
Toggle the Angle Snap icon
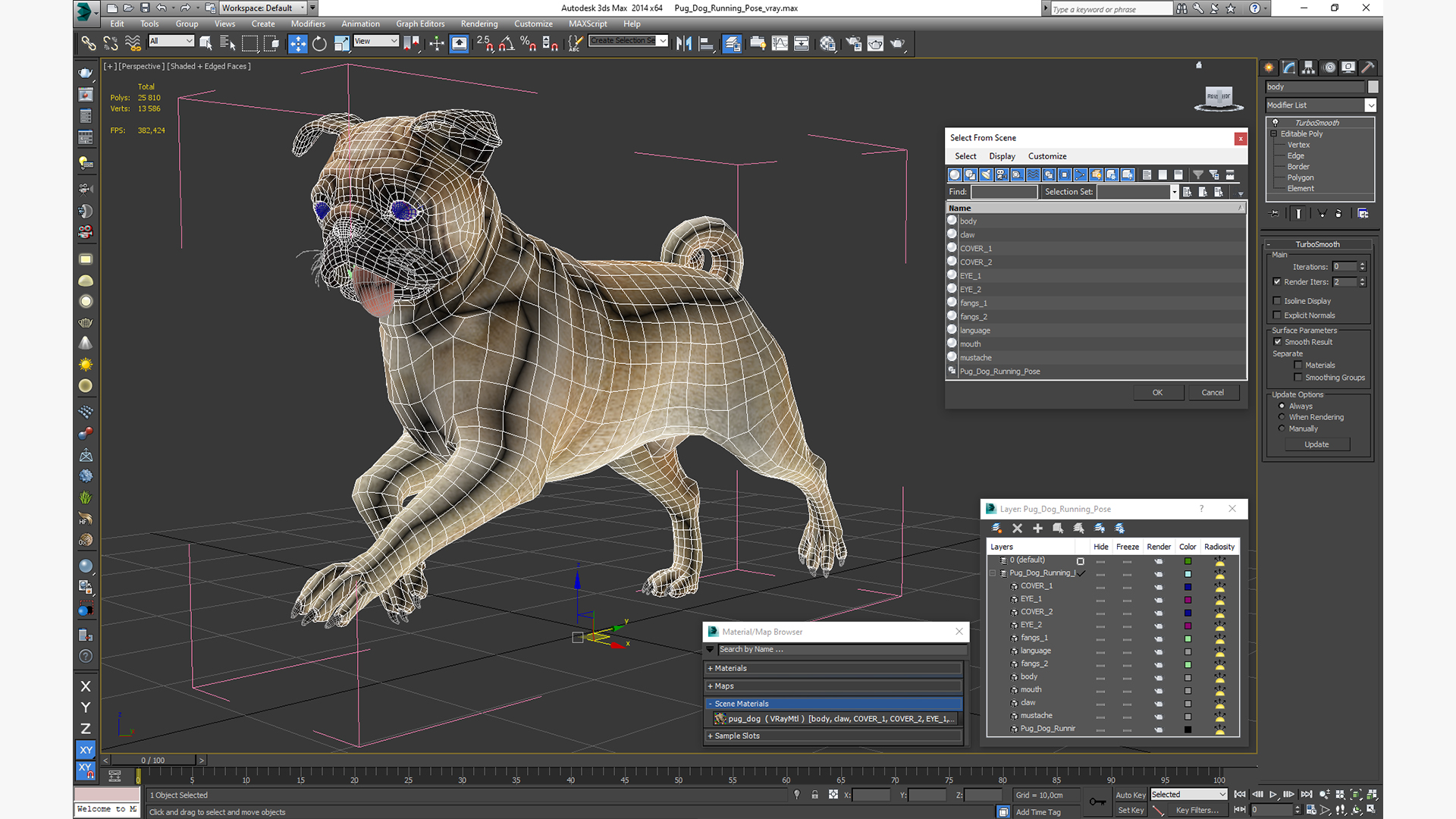pyautogui.click(x=507, y=43)
